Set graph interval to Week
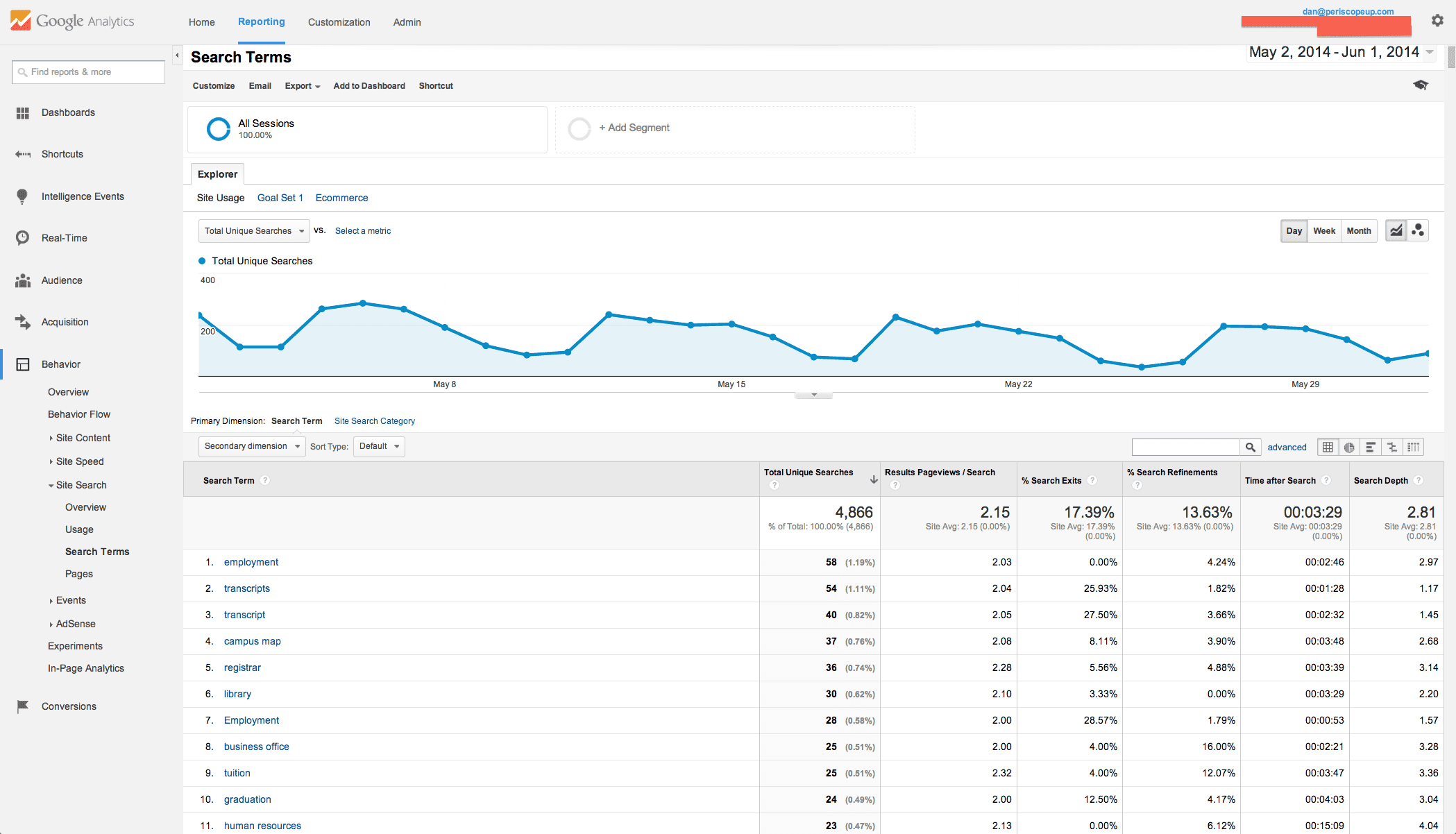 (x=1324, y=231)
